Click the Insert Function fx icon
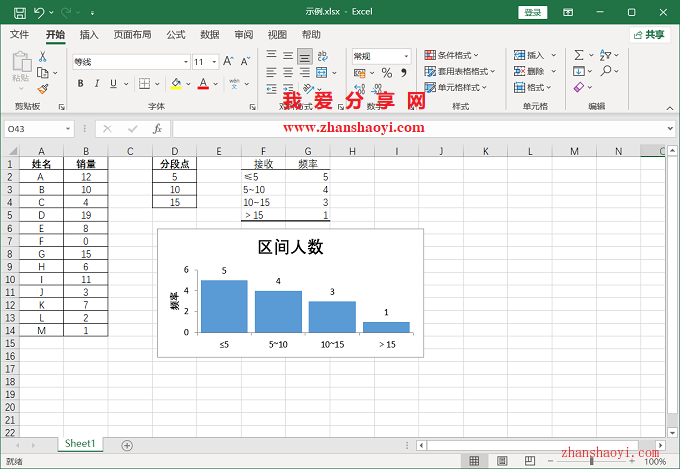The height and width of the screenshot is (469, 680). click(x=157, y=129)
